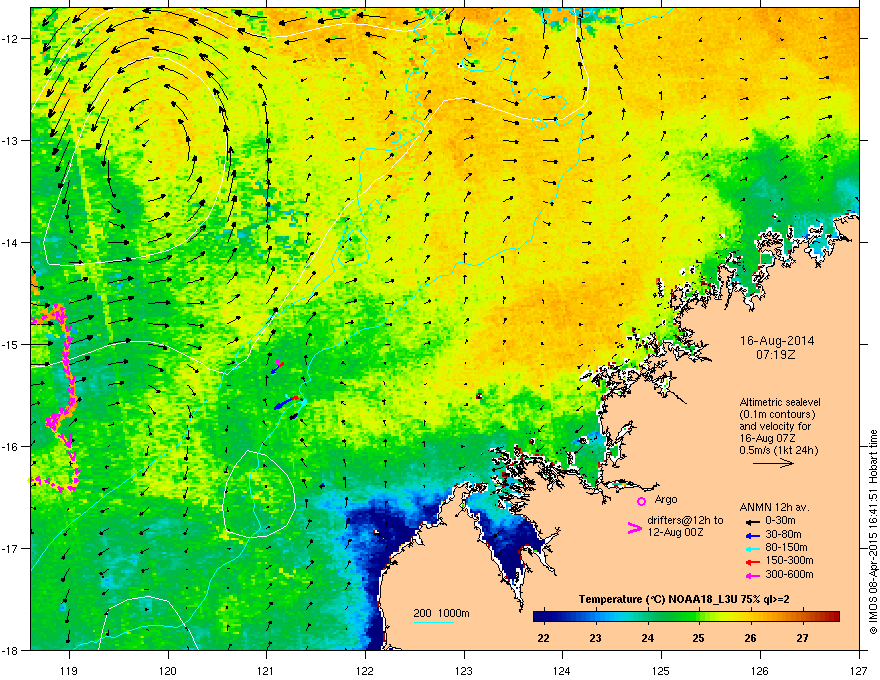Click latitude axis label -13
Screen dimensions: 880x680
coord(11,140)
